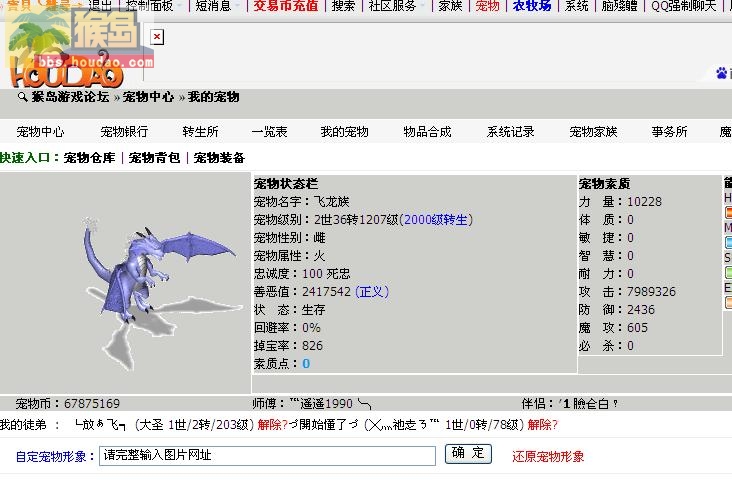Screen dimensions: 732x483
Task: Go to 宠物中心 breadcrumb link
Action: click(148, 97)
